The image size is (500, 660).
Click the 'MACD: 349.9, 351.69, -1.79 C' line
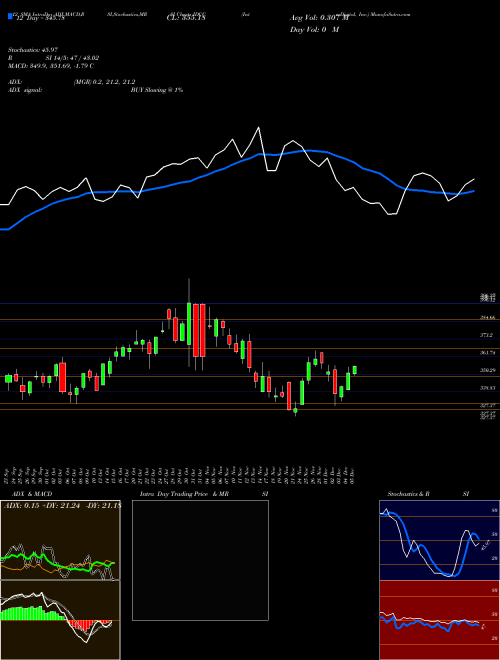click(51, 66)
